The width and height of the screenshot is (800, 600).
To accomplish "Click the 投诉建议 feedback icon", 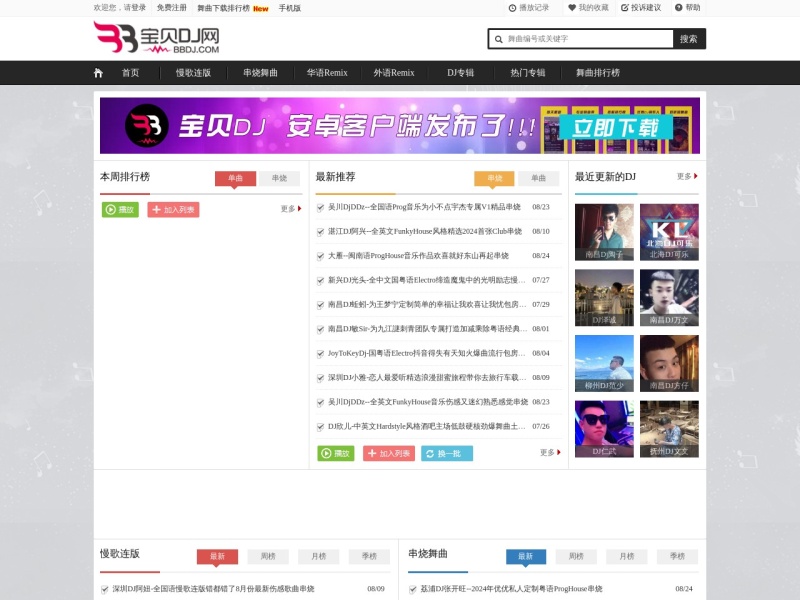I will point(624,9).
